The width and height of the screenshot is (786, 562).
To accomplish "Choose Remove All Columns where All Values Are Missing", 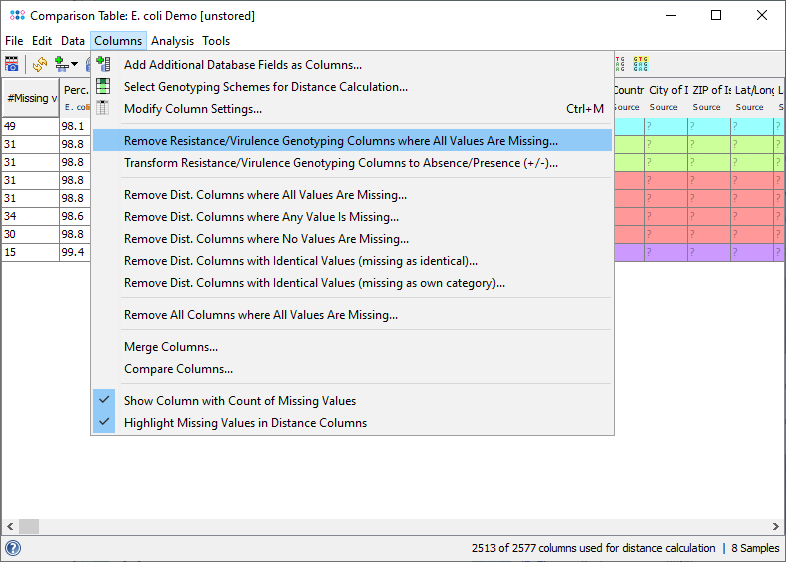I will 260,315.
